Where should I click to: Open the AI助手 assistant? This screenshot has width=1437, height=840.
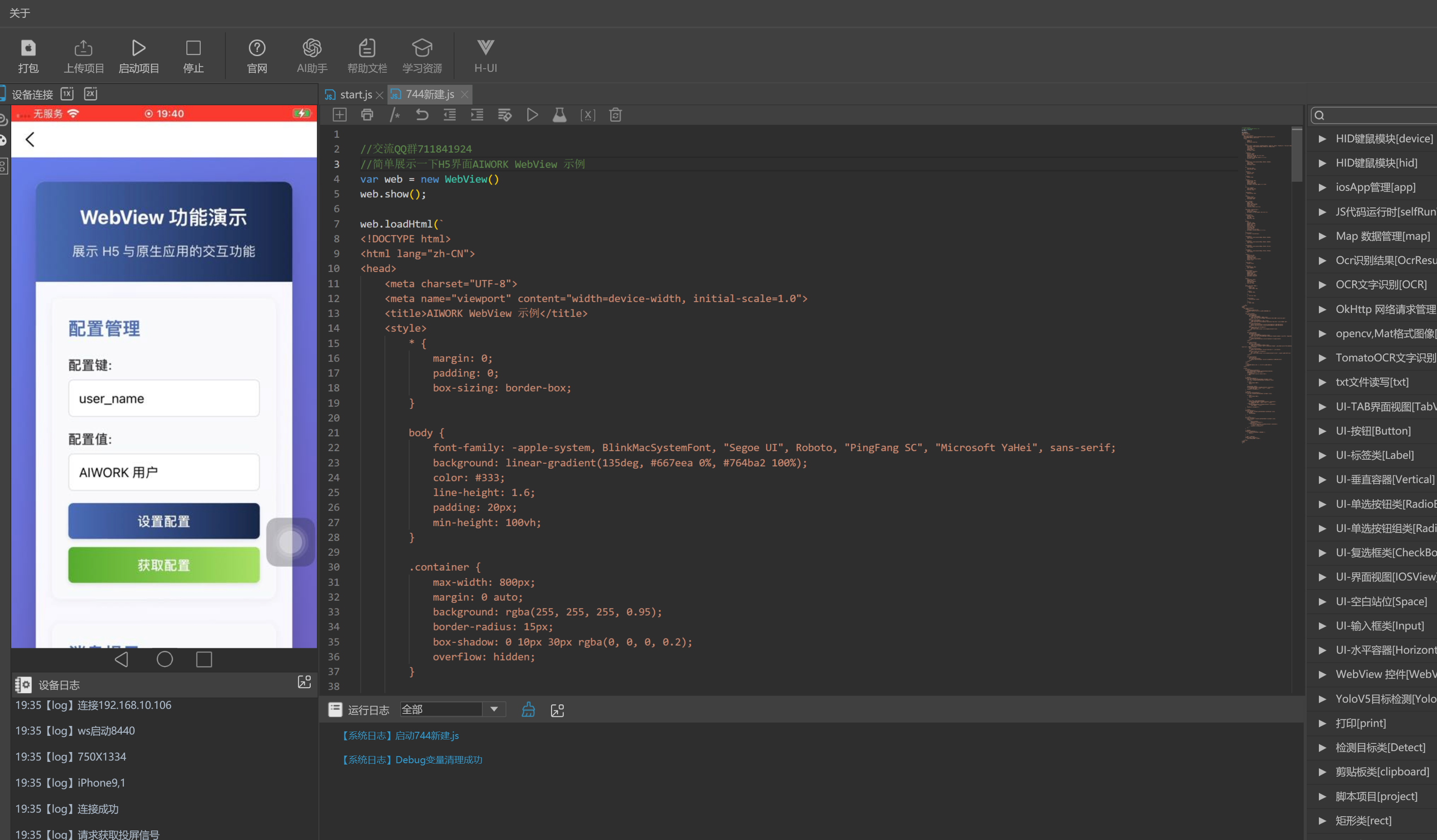click(x=312, y=55)
